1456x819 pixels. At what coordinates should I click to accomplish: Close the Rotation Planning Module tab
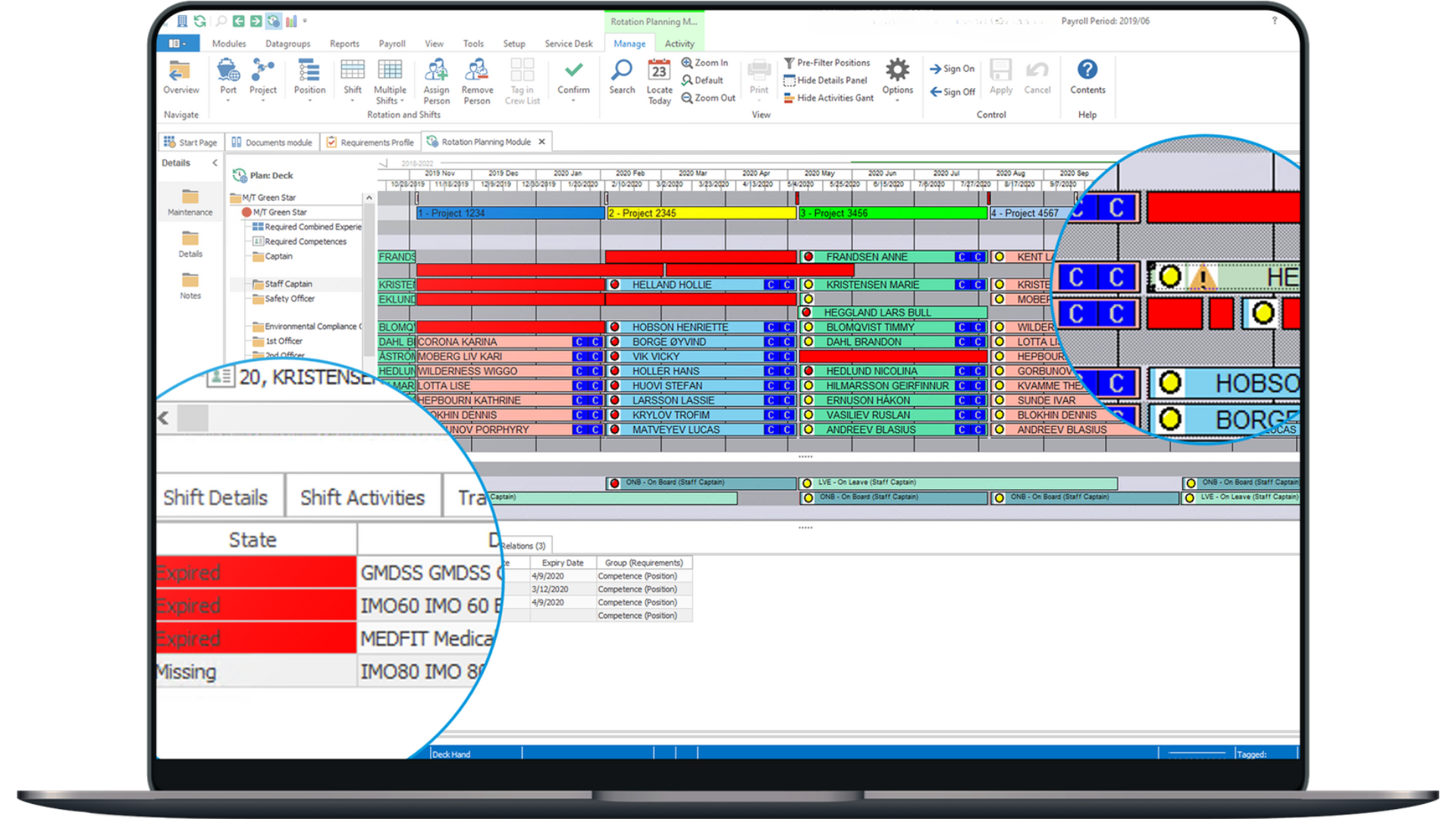point(541,142)
